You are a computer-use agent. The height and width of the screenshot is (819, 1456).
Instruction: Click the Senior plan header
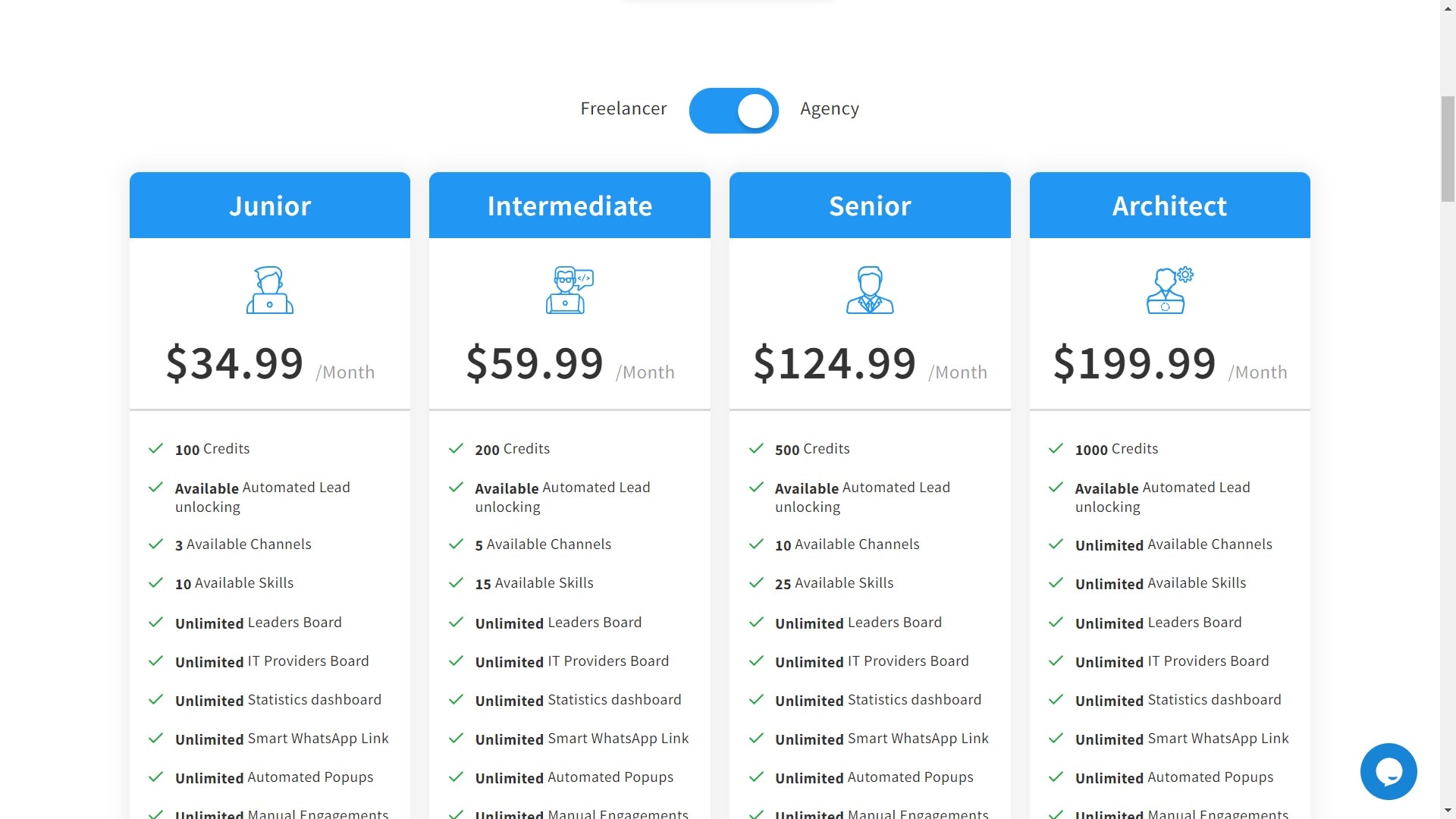[x=870, y=206]
